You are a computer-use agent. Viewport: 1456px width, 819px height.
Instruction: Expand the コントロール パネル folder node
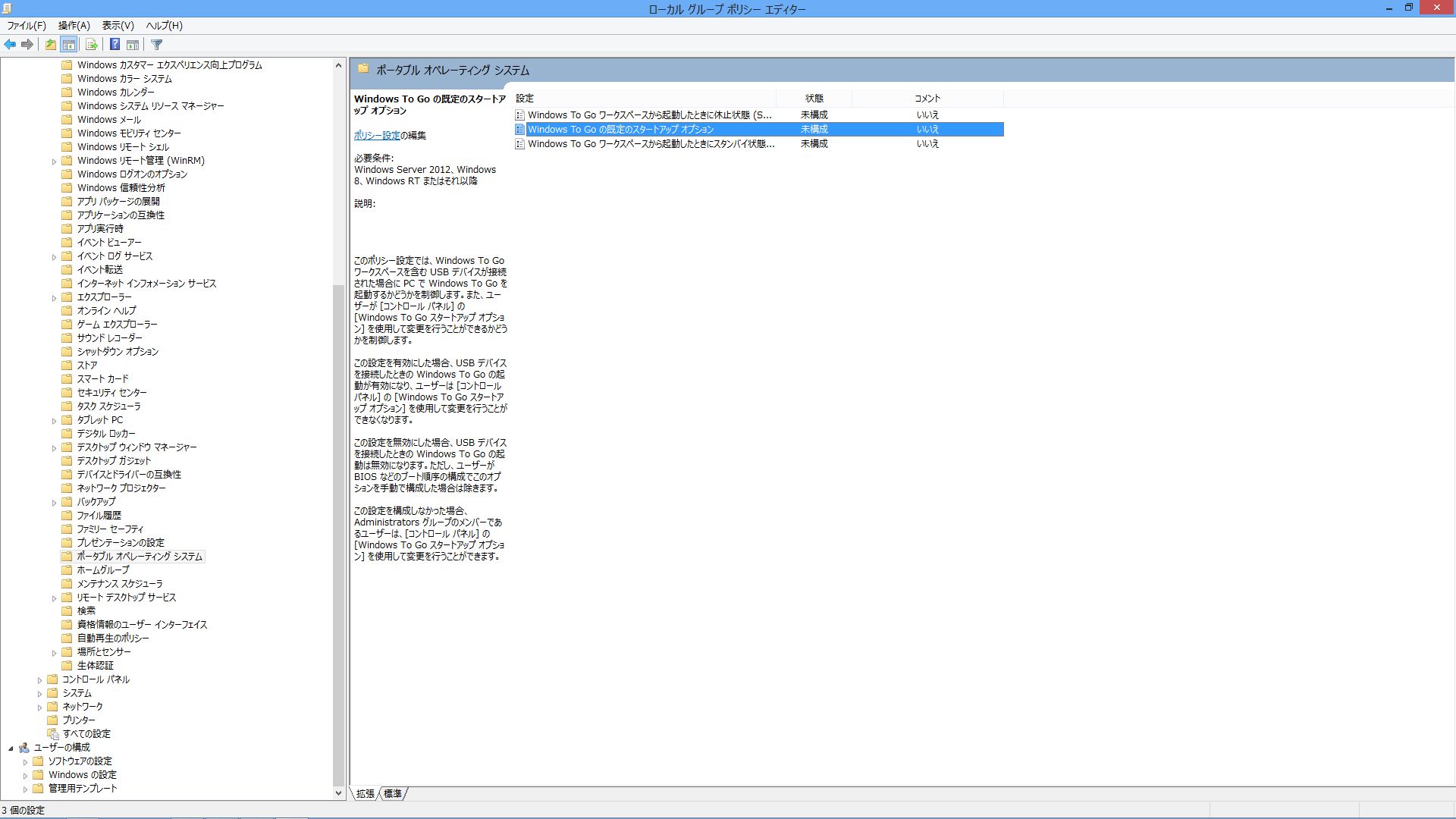tap(39, 680)
